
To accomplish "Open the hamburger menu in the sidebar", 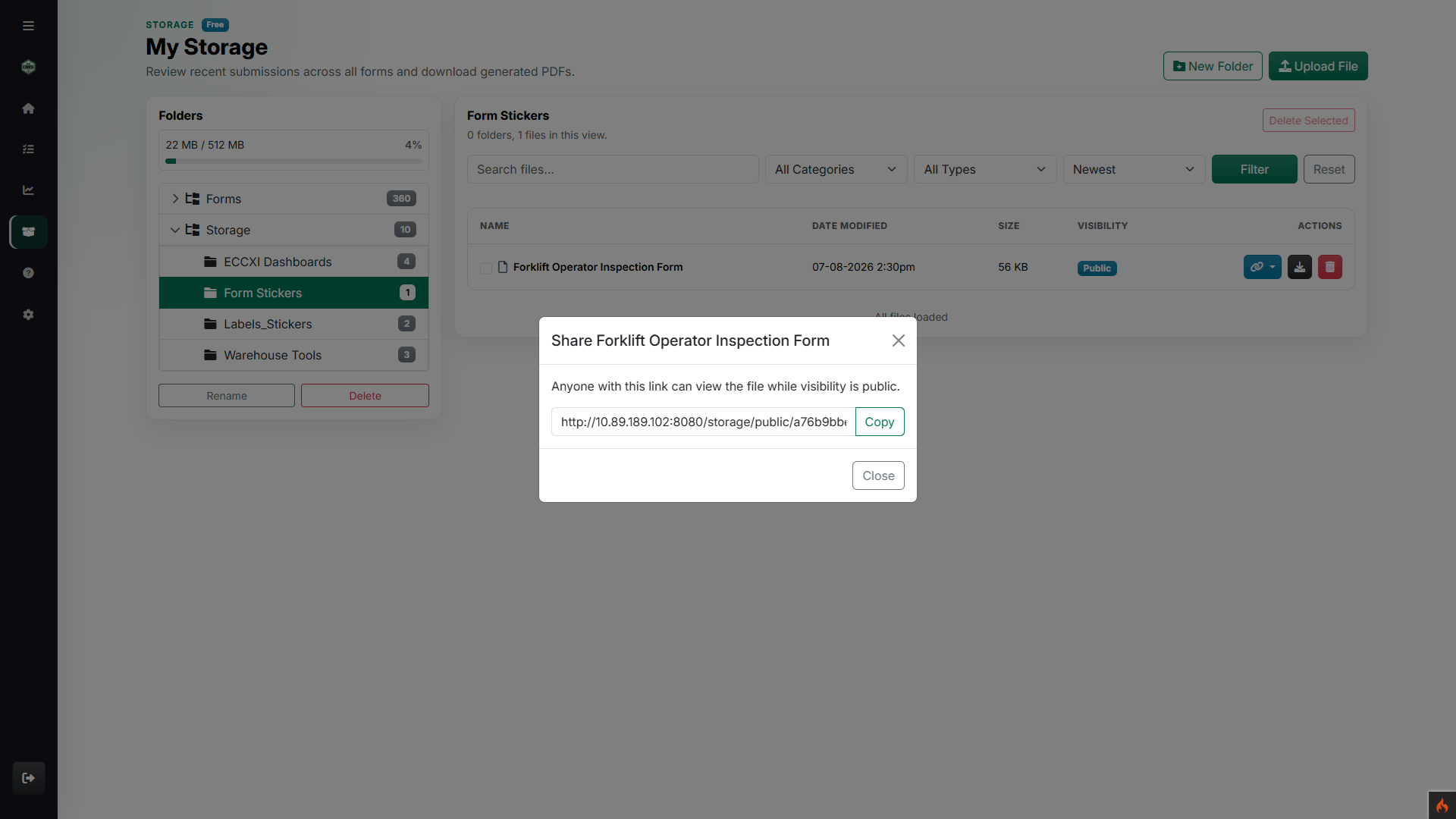I will (28, 26).
